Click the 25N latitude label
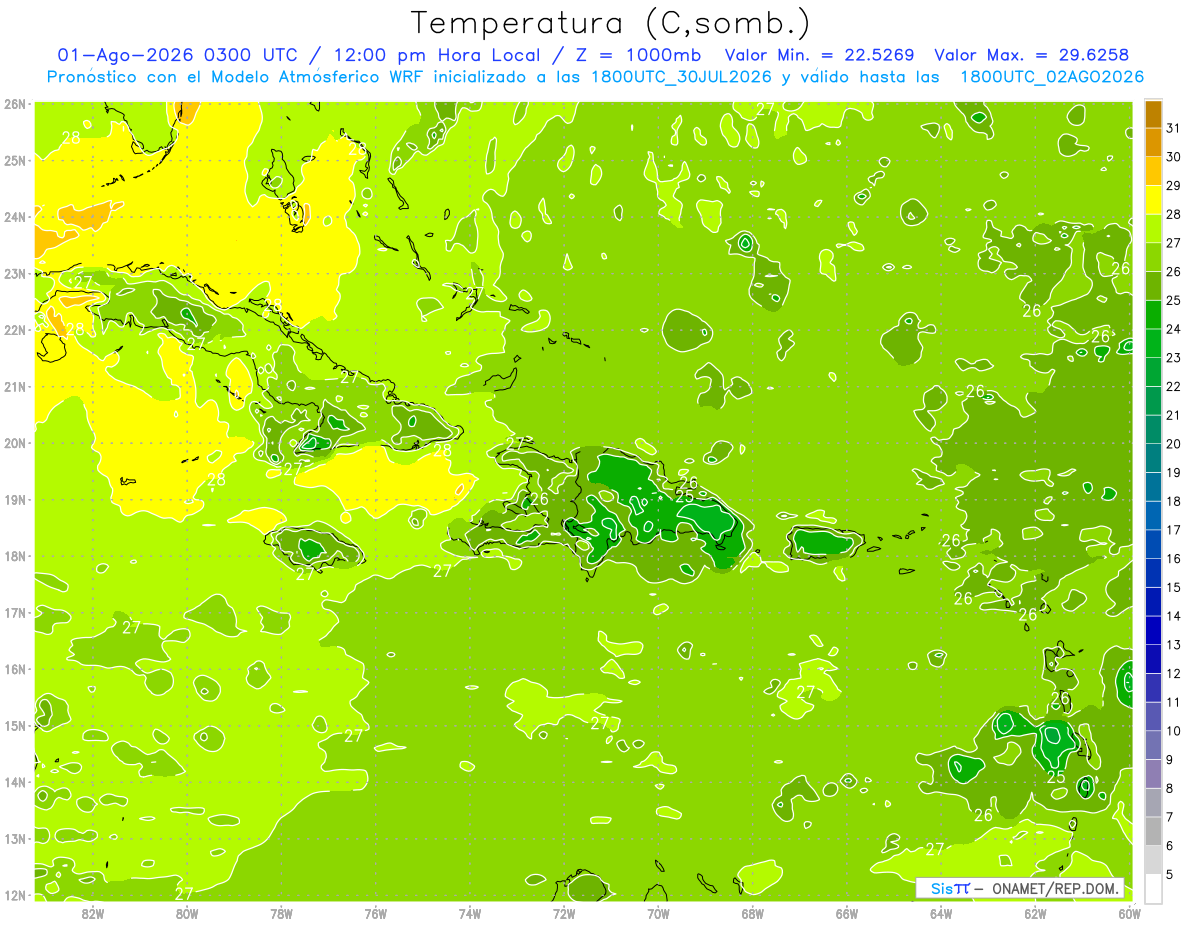The width and height of the screenshot is (1200, 927). [x=15, y=160]
